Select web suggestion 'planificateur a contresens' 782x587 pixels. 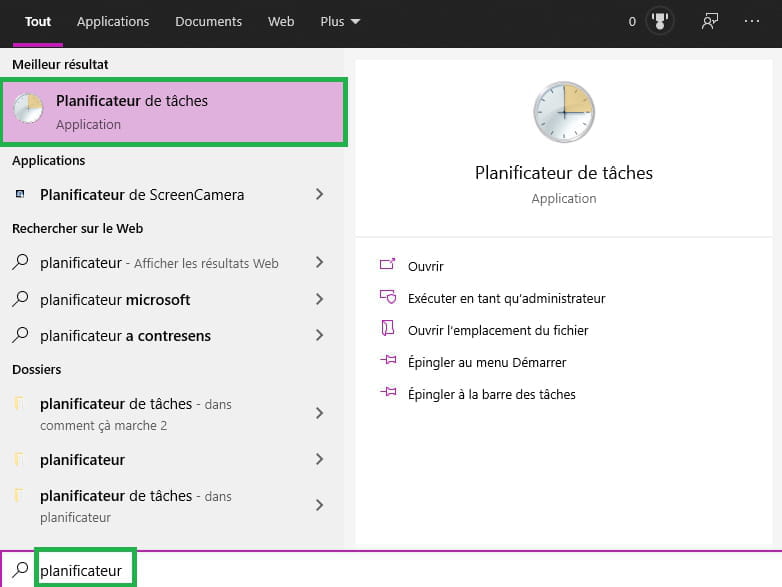click(x=172, y=336)
